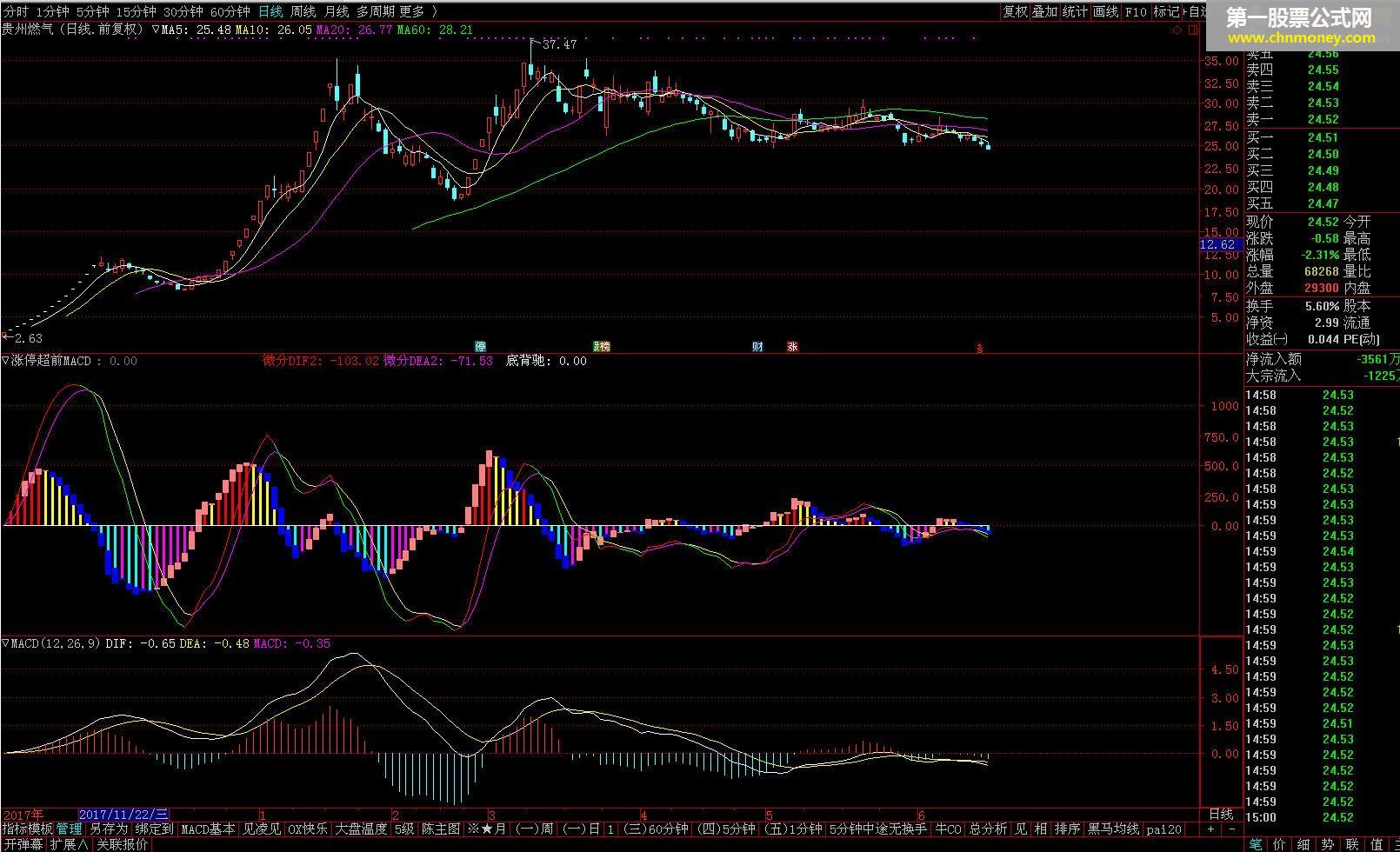Click the minus zoom button at bottom
Screen dimensions: 1400x852
[1230, 829]
